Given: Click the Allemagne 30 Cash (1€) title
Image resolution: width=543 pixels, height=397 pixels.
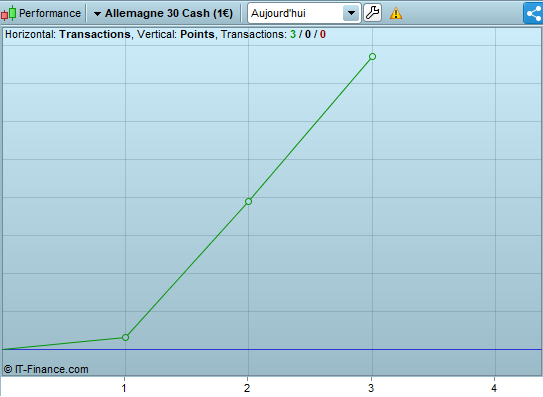Looking at the screenshot, I should (x=169, y=13).
